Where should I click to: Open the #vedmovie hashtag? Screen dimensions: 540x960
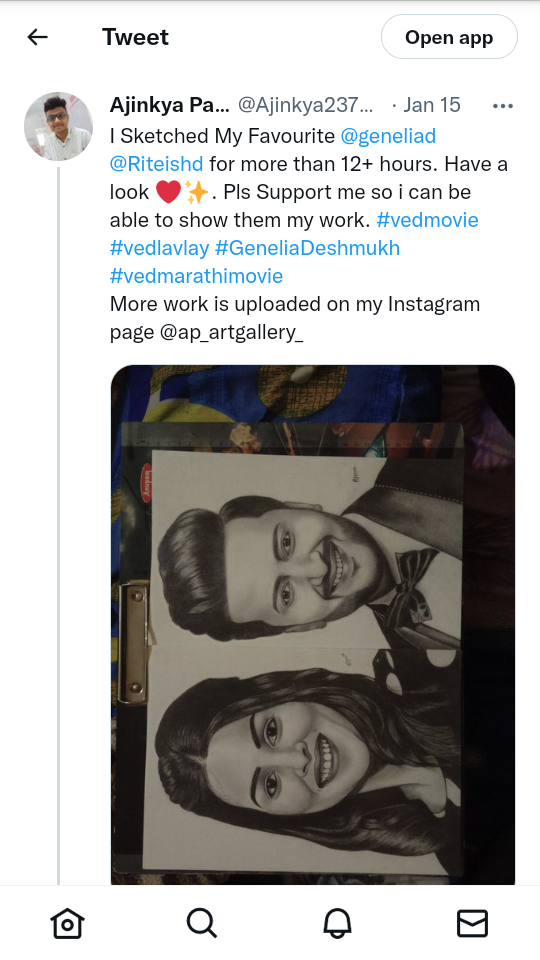(427, 220)
